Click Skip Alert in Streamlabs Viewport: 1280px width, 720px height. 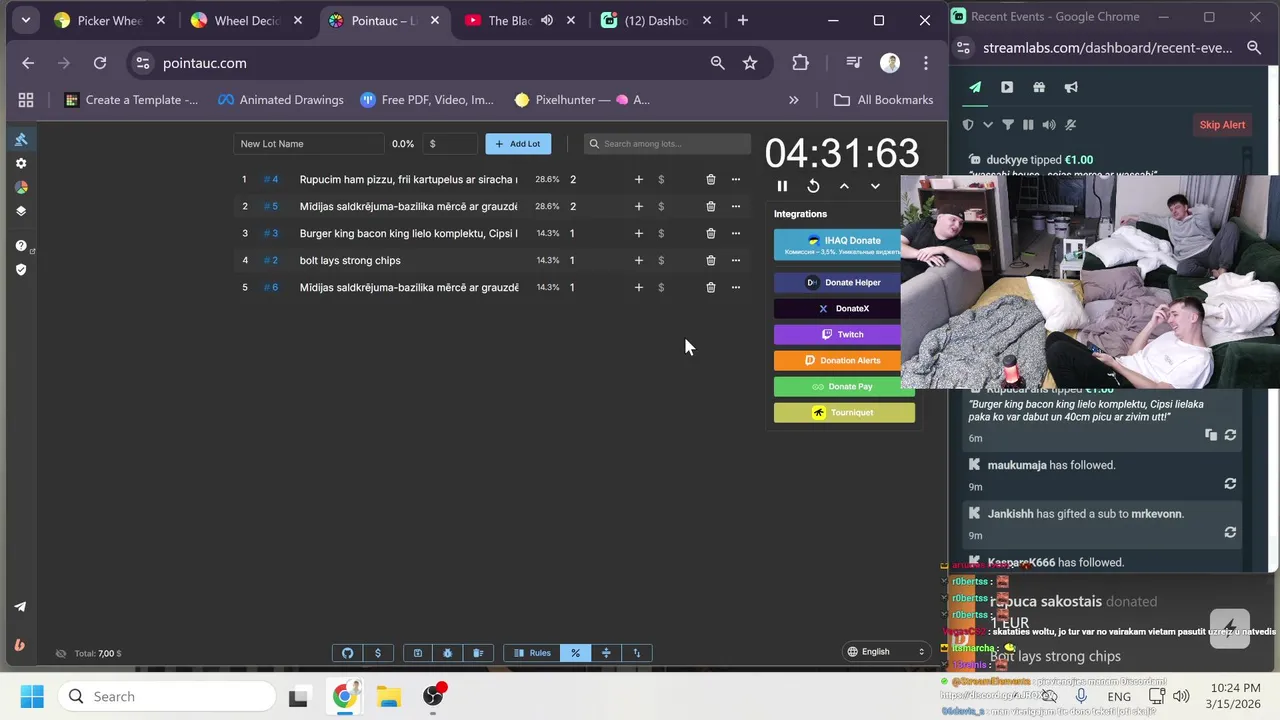click(1222, 125)
